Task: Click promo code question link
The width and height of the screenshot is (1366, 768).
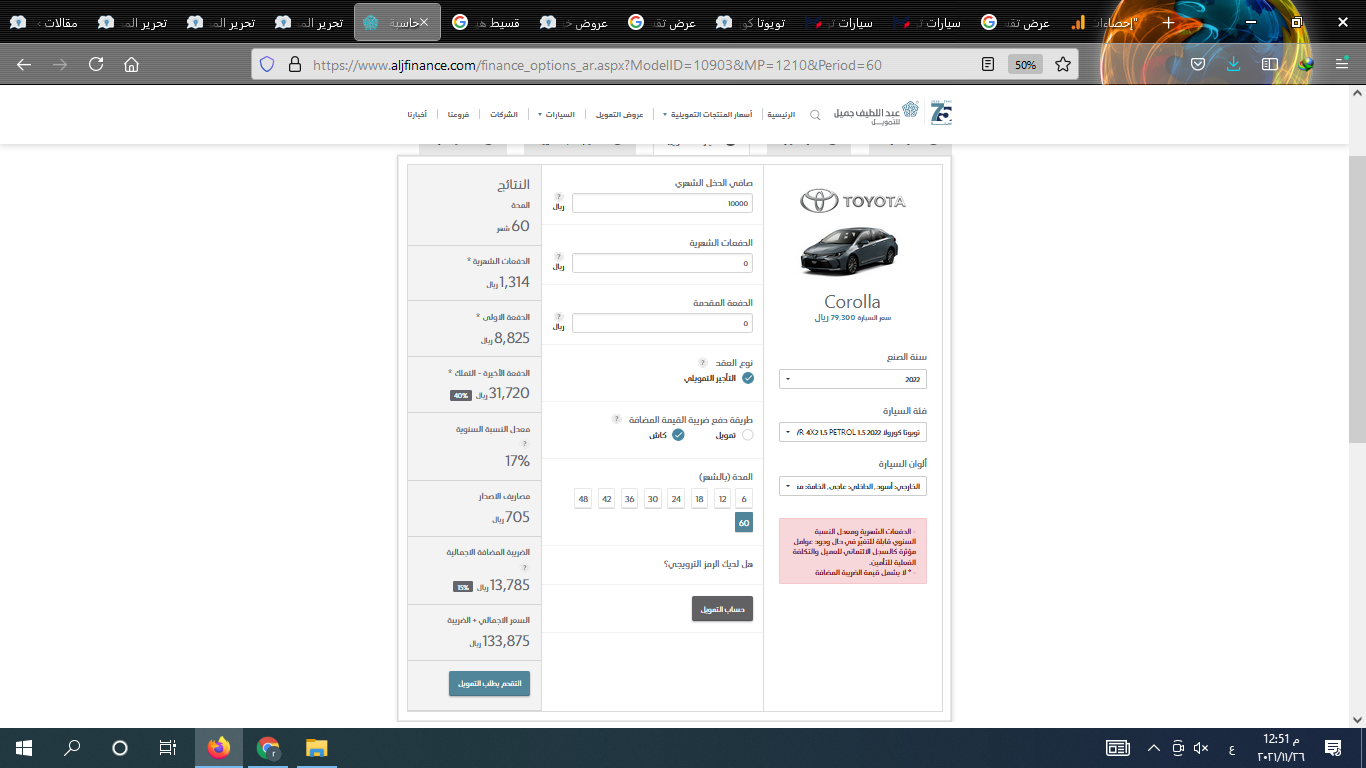Action: [x=708, y=564]
